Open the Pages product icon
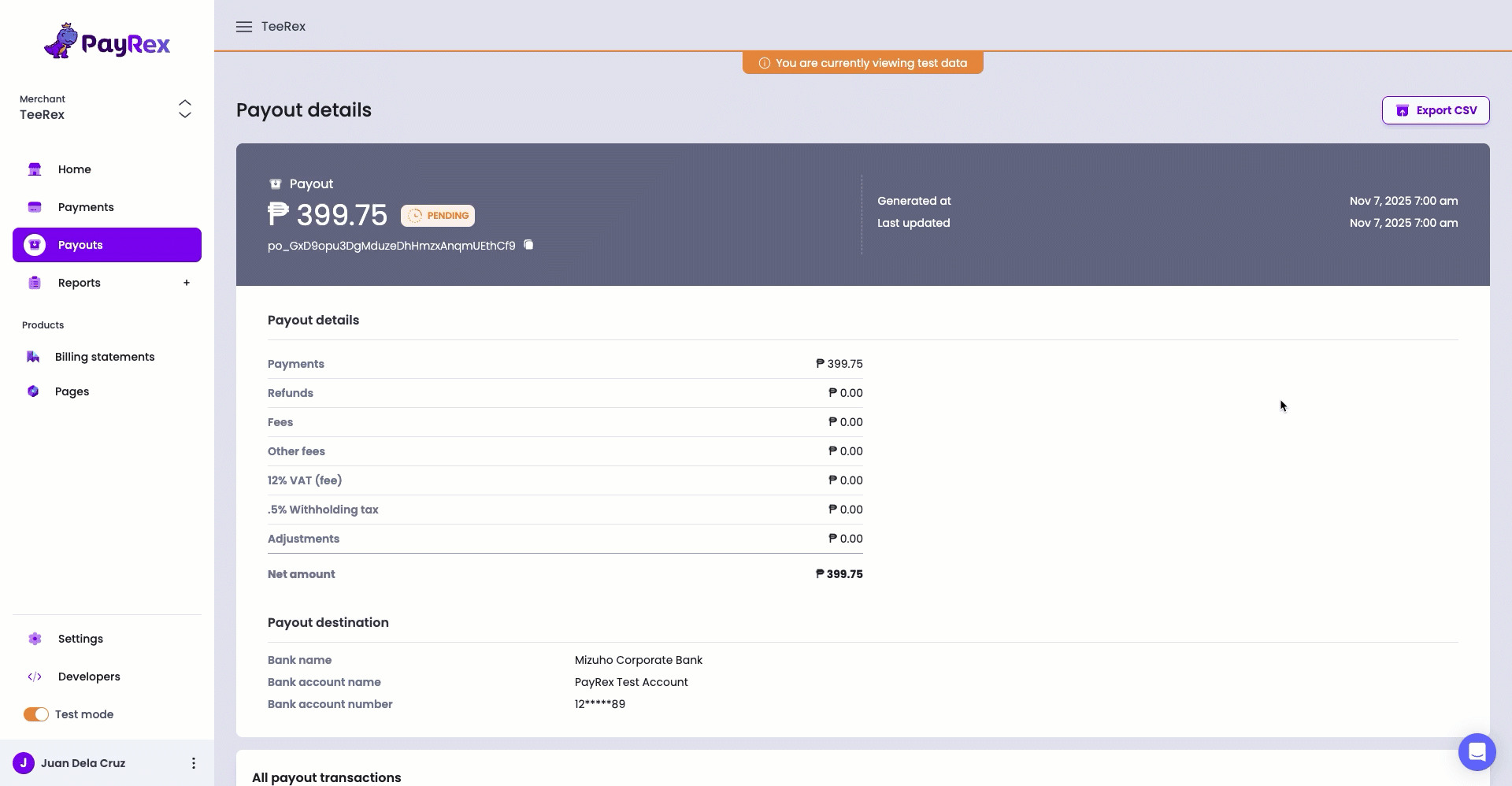The height and width of the screenshot is (786, 1512). [32, 391]
